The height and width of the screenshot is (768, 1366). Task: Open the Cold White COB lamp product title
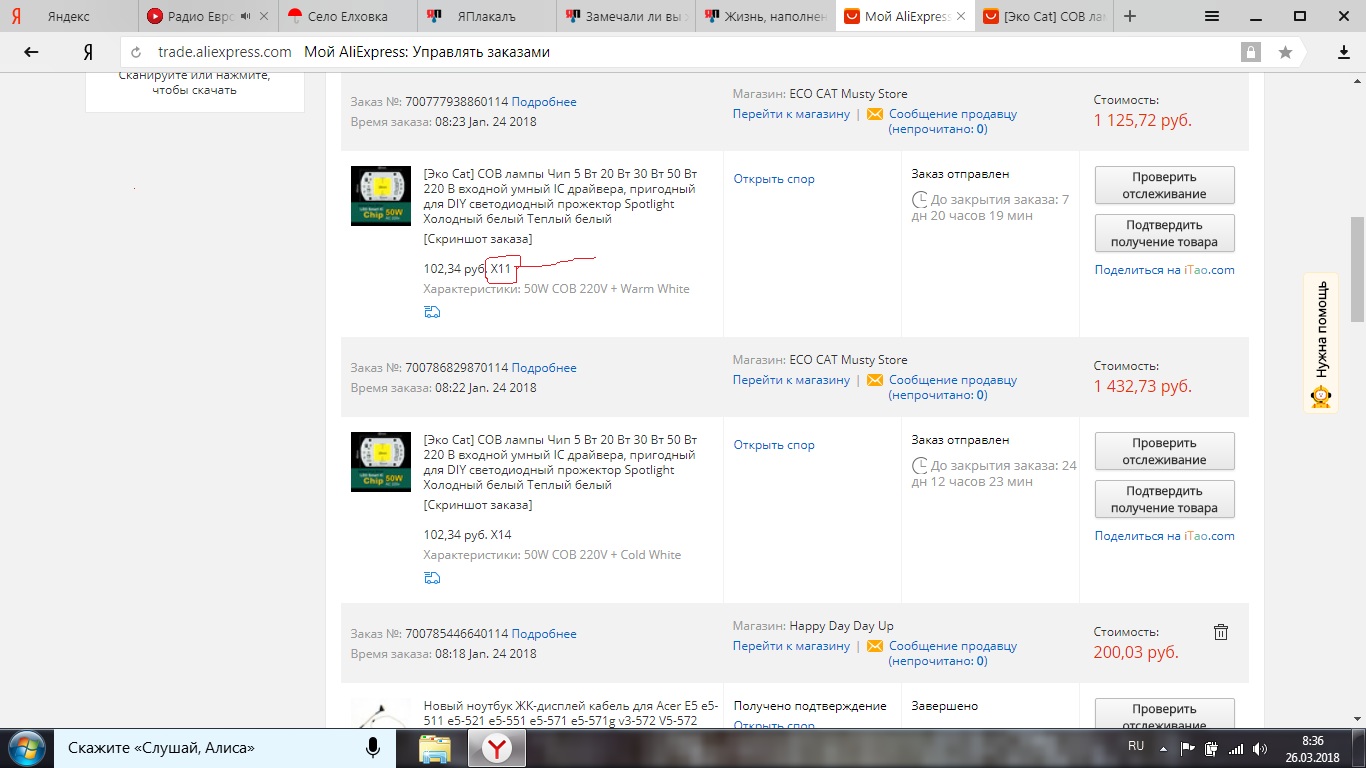560,462
